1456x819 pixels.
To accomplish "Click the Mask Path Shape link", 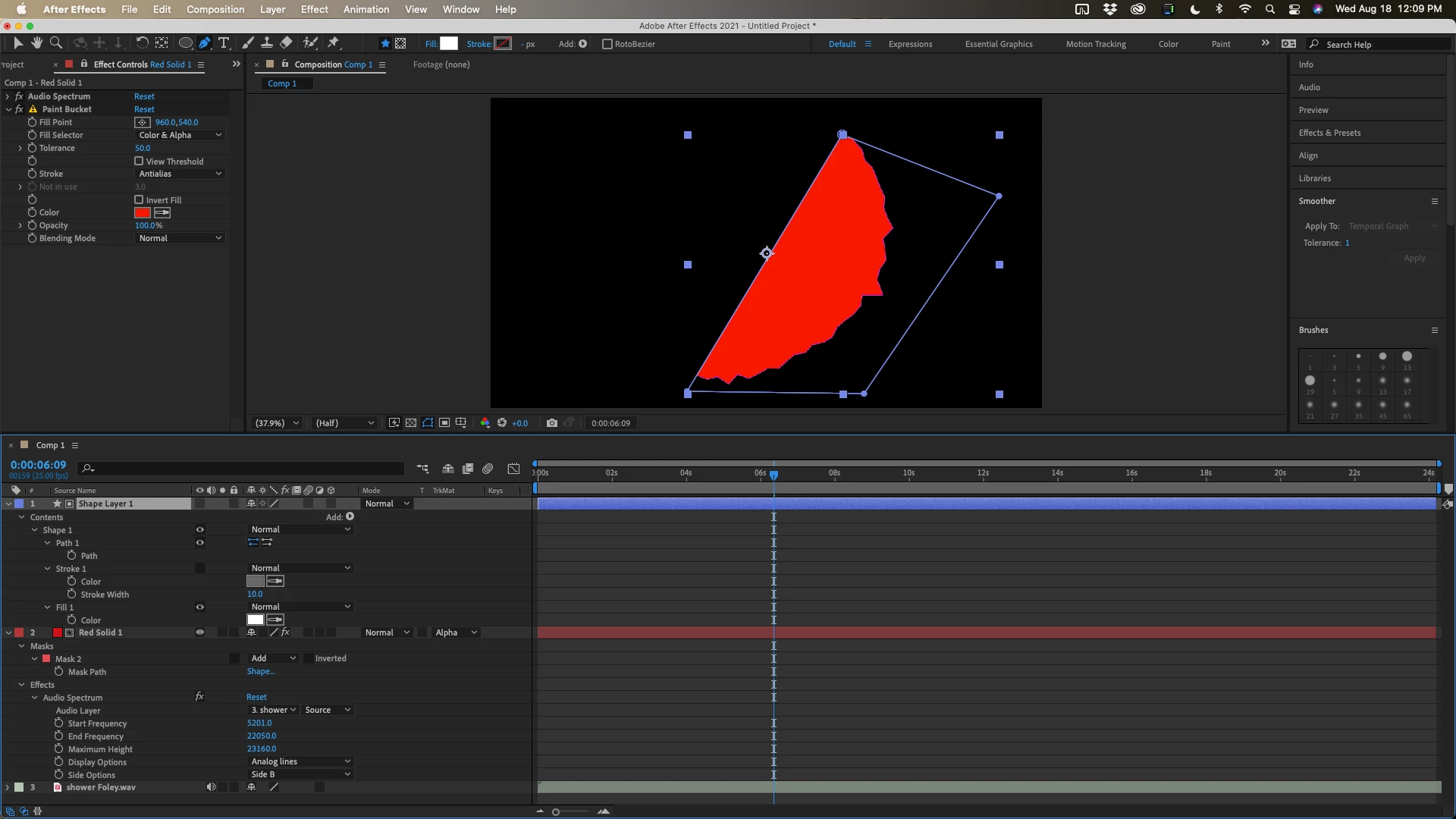I will point(260,672).
